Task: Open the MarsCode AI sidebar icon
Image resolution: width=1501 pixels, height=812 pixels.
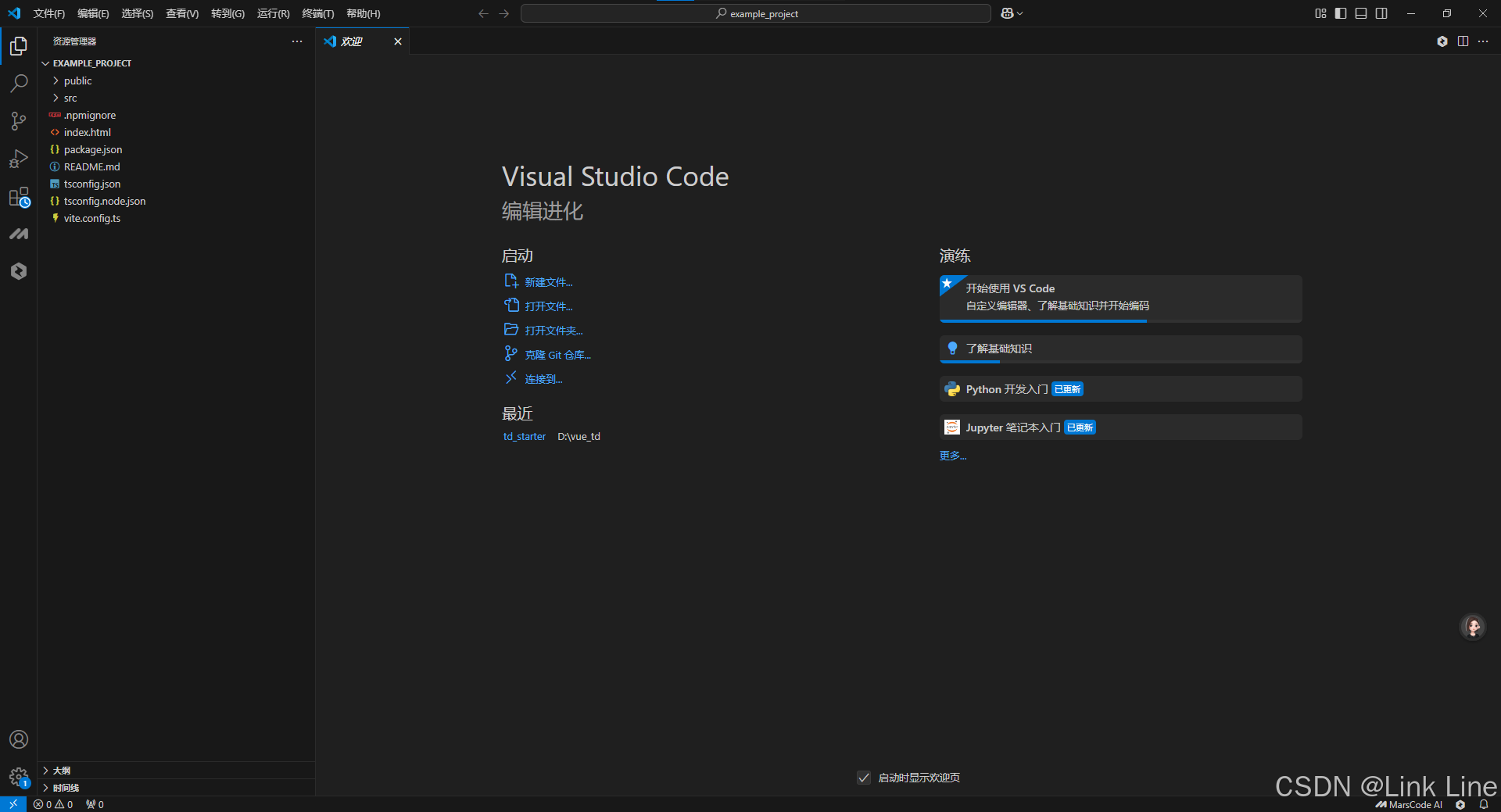Action: coord(19,234)
